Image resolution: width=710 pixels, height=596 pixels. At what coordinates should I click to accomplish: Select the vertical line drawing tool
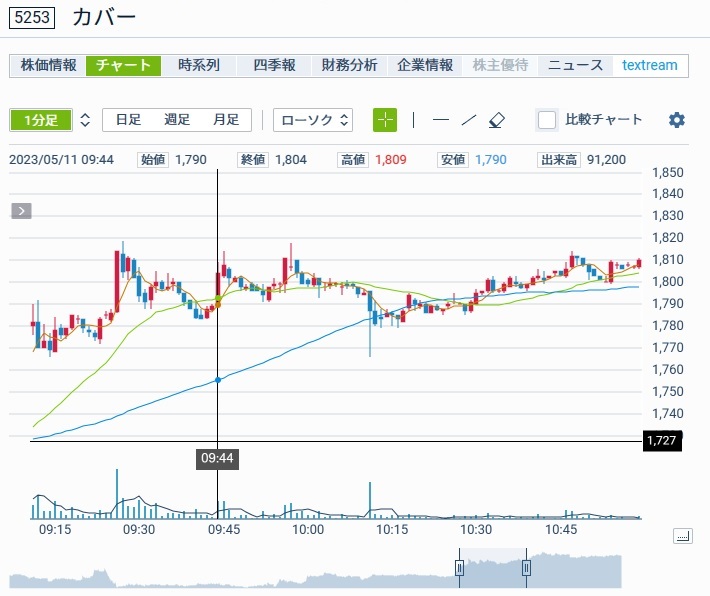(413, 120)
